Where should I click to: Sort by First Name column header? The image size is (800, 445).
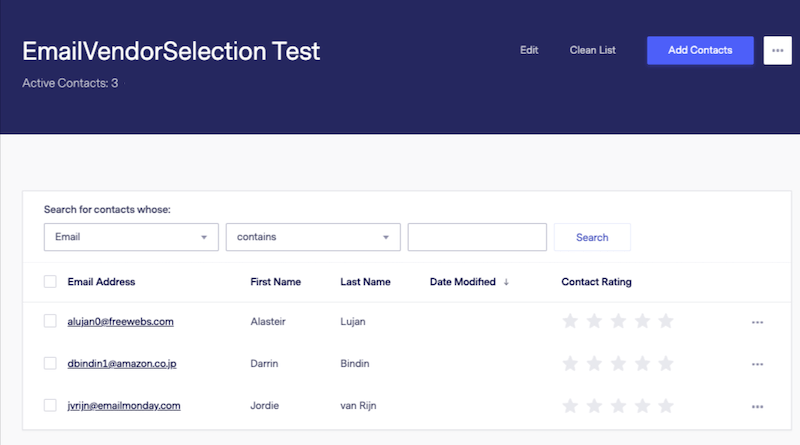point(276,282)
